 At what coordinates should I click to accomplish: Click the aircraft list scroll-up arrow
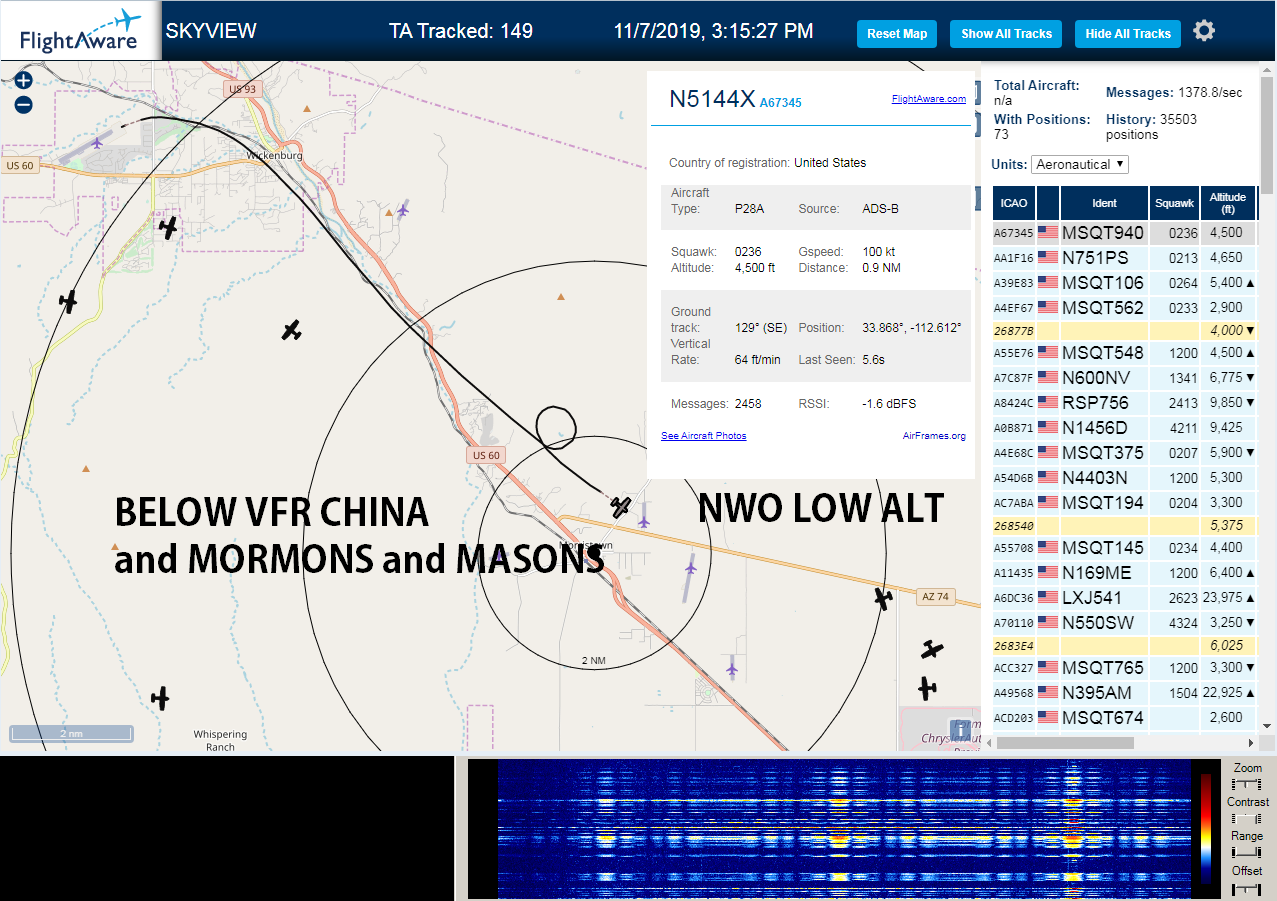(1268, 70)
